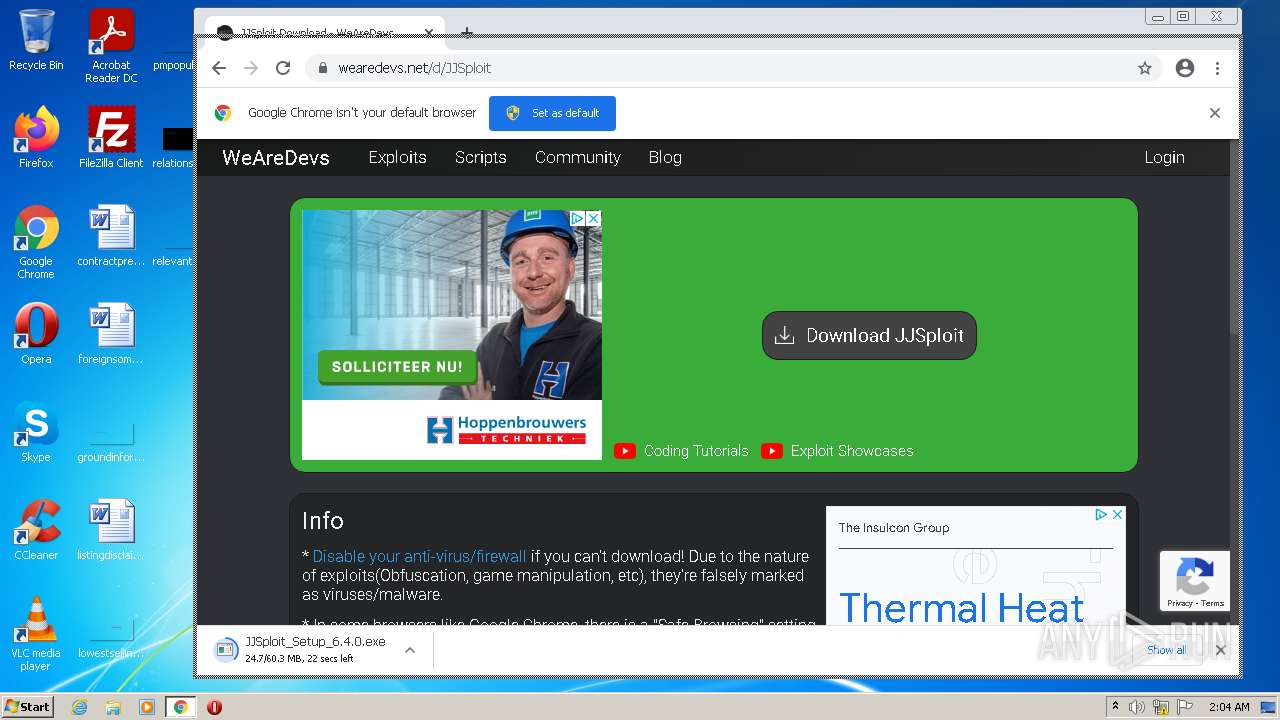Open Google Chrome desktop shortcut
This screenshot has width=1280, height=720.
36,242
